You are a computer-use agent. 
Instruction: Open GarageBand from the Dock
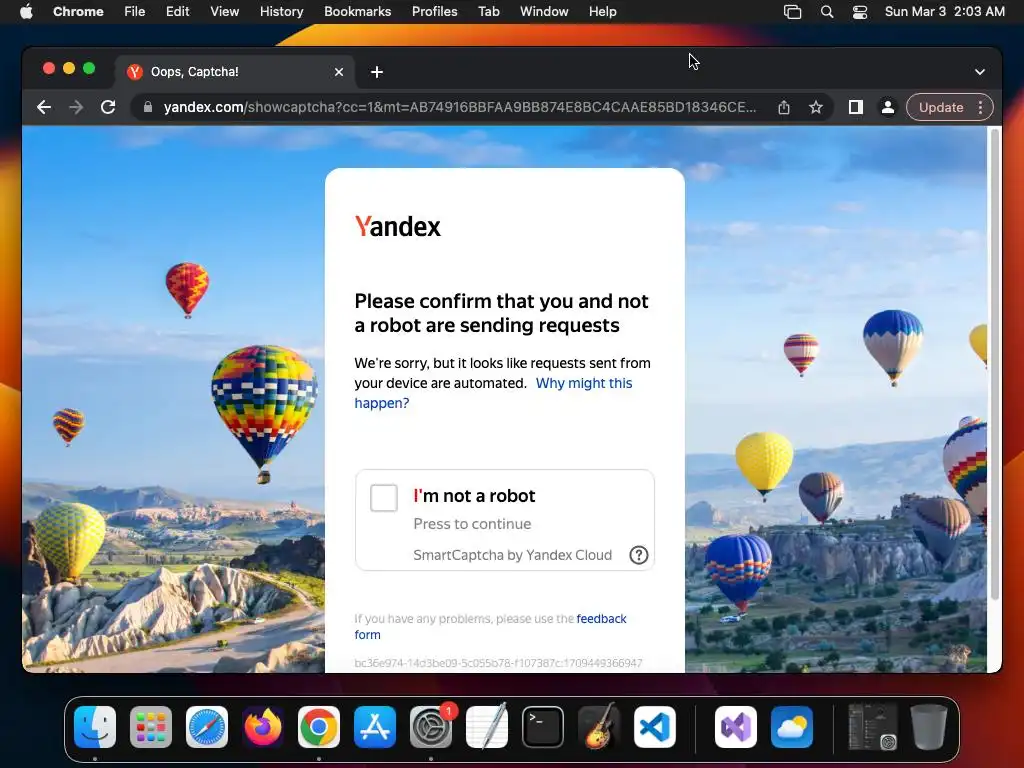pos(599,727)
